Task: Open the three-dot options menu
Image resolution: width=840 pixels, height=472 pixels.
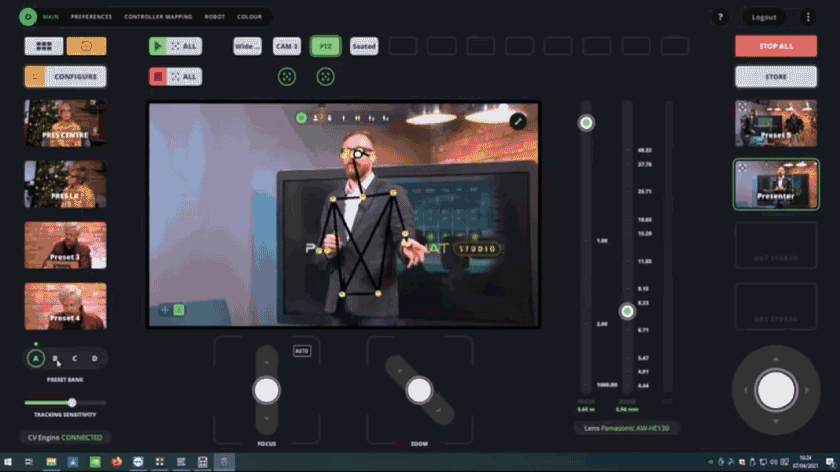Action: click(808, 17)
